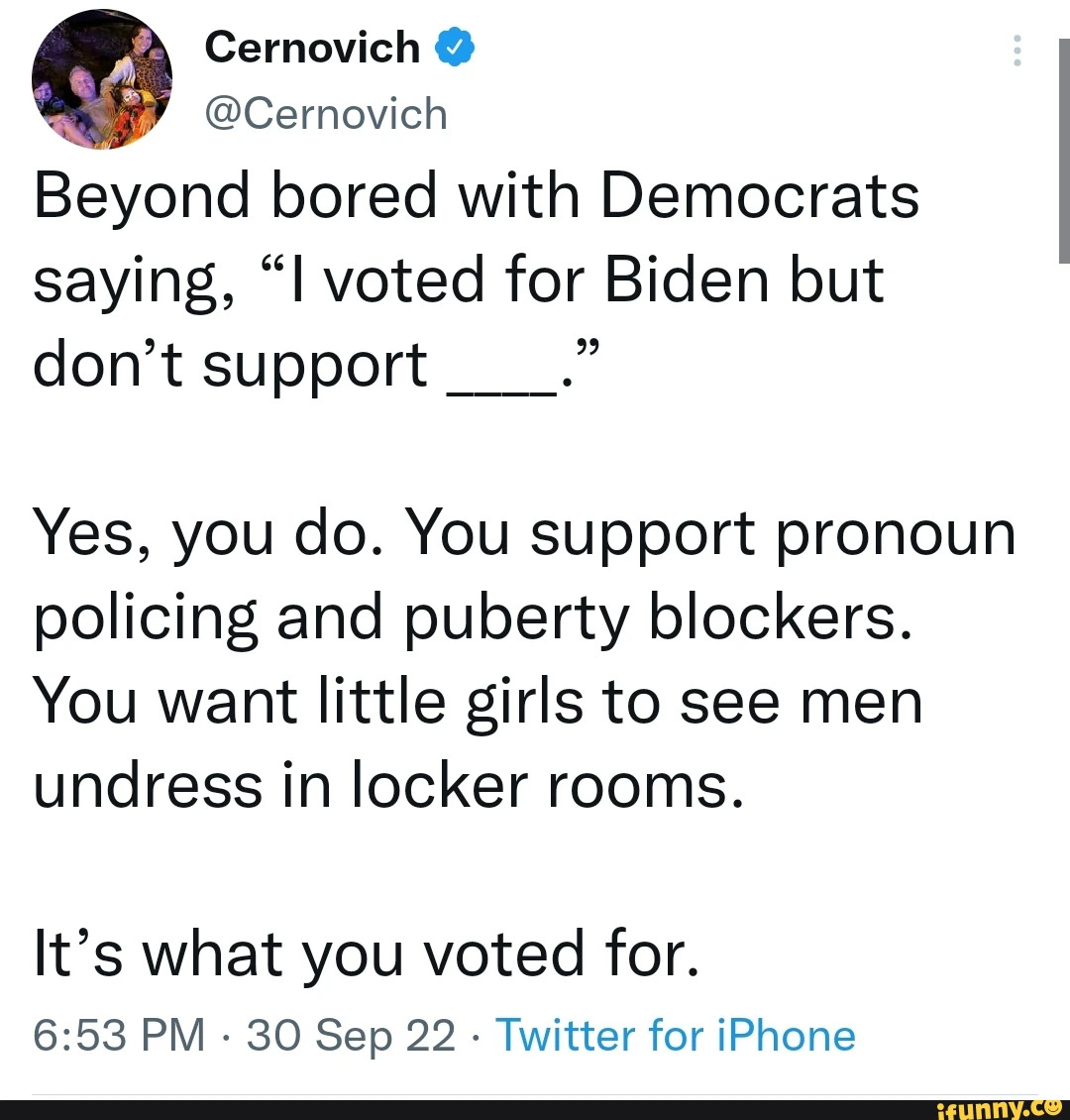Click the blue verified checkmark badge
The height and width of the screenshot is (1120, 1070).
[x=455, y=48]
